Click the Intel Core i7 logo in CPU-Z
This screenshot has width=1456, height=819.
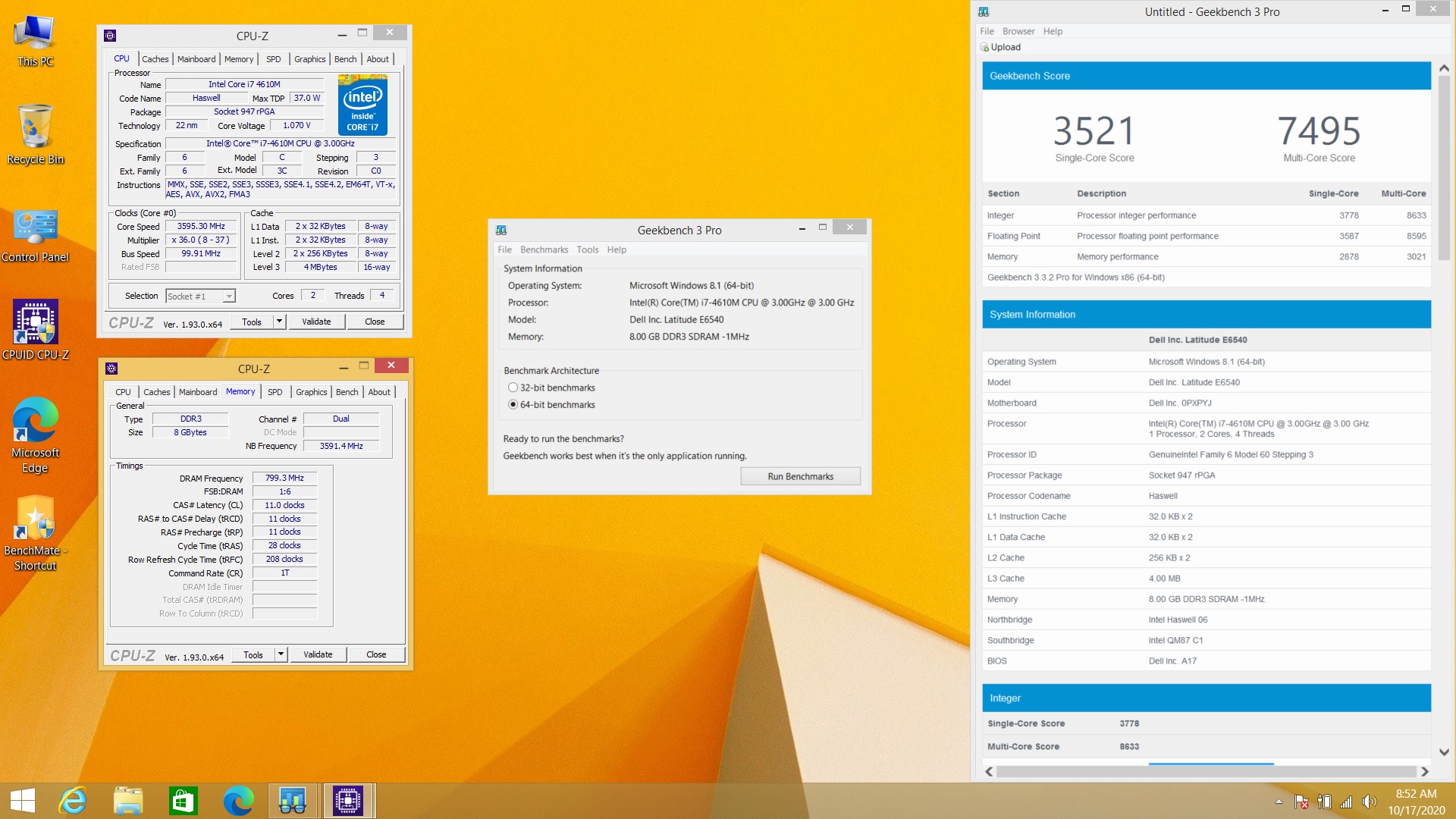point(362,105)
